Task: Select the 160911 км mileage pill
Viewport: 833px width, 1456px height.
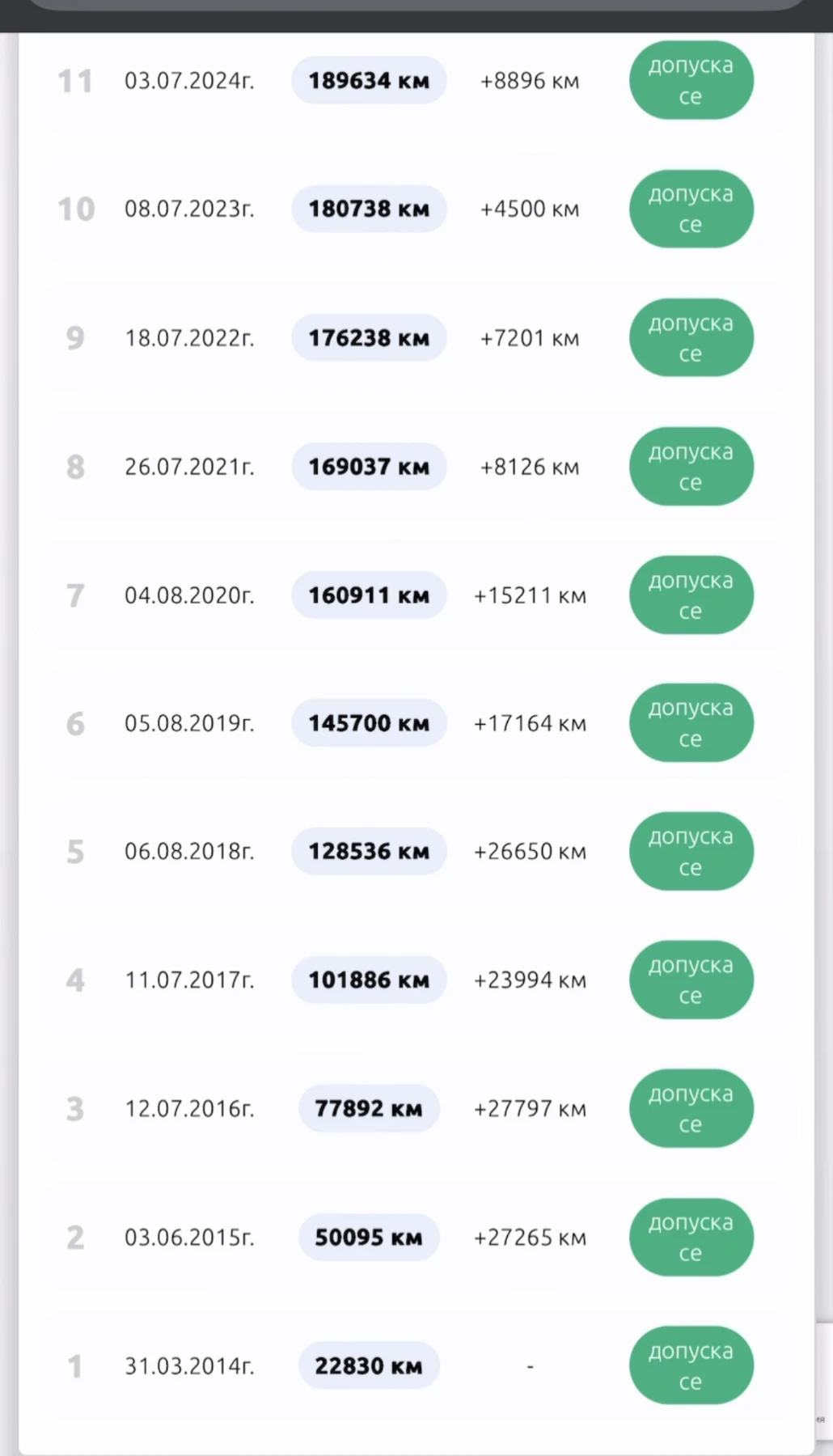Action: [369, 595]
